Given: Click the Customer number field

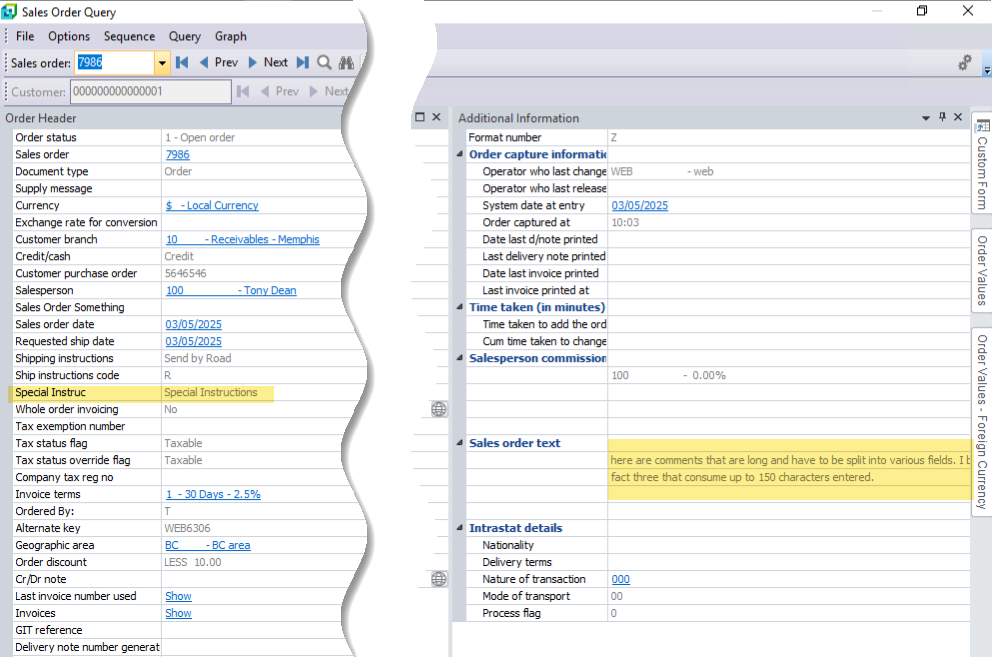Looking at the screenshot, I should [151, 92].
